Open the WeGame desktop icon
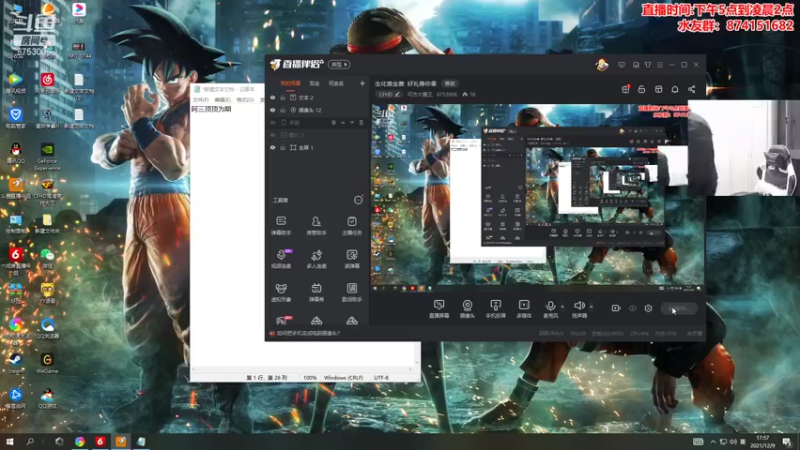Viewport: 800px width, 450px height. 47,363
